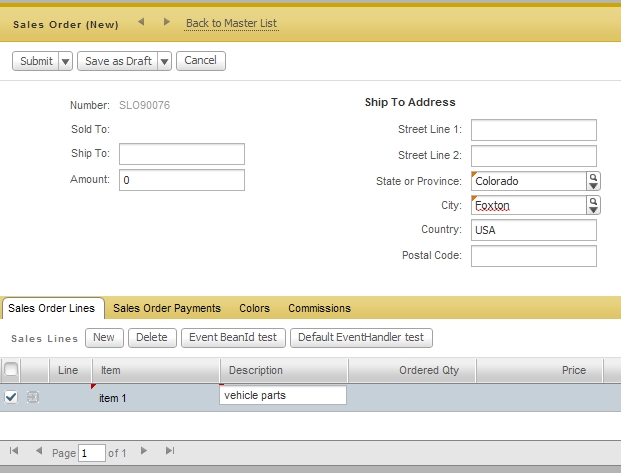
Task: Switch to the Sales Order Payments tab
Action: (167, 308)
